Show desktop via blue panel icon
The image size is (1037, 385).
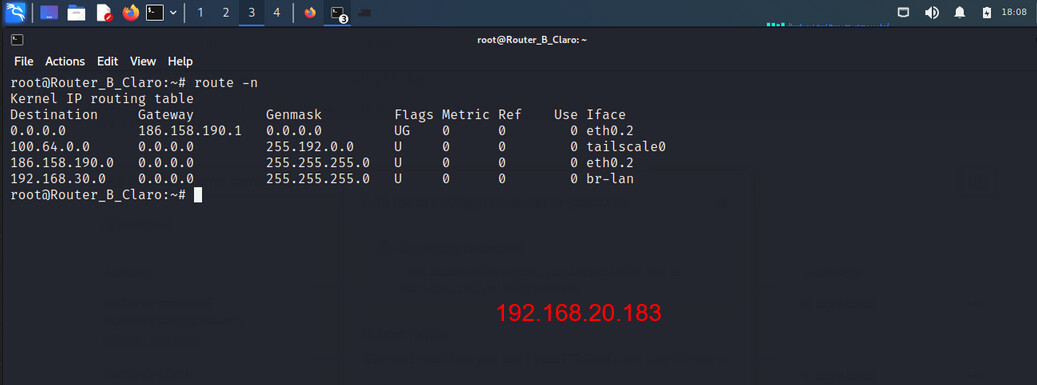coord(49,12)
